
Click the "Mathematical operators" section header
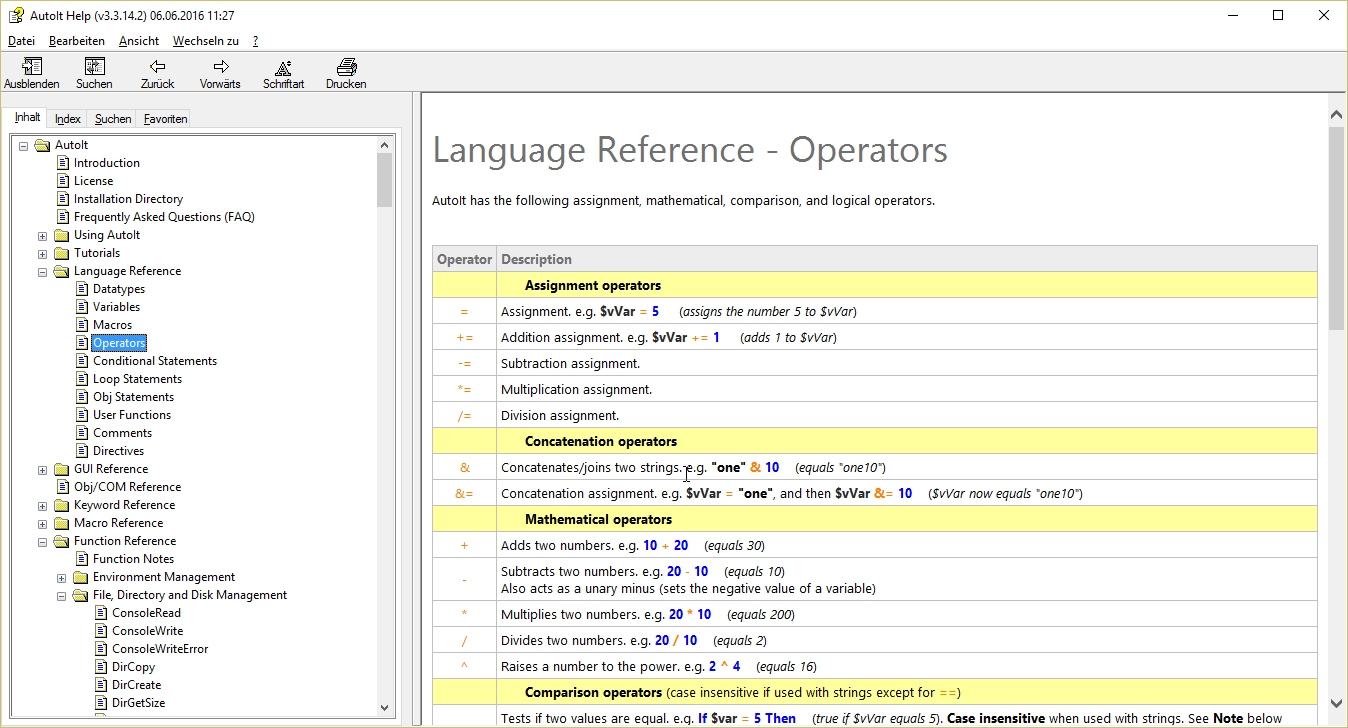point(598,519)
